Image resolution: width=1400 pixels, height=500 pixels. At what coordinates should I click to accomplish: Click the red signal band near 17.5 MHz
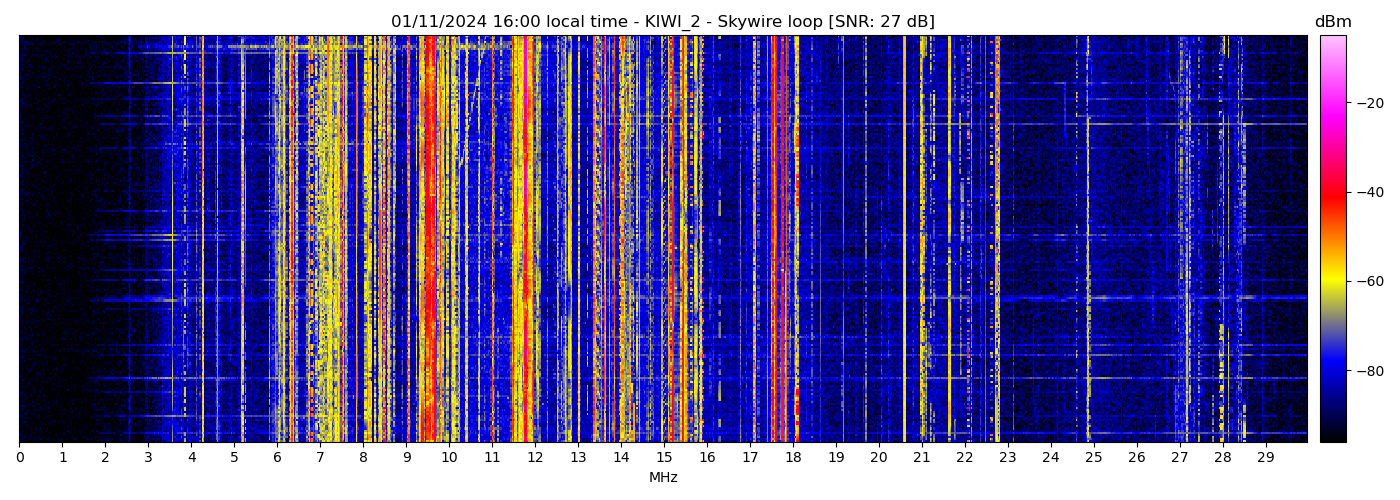click(773, 240)
